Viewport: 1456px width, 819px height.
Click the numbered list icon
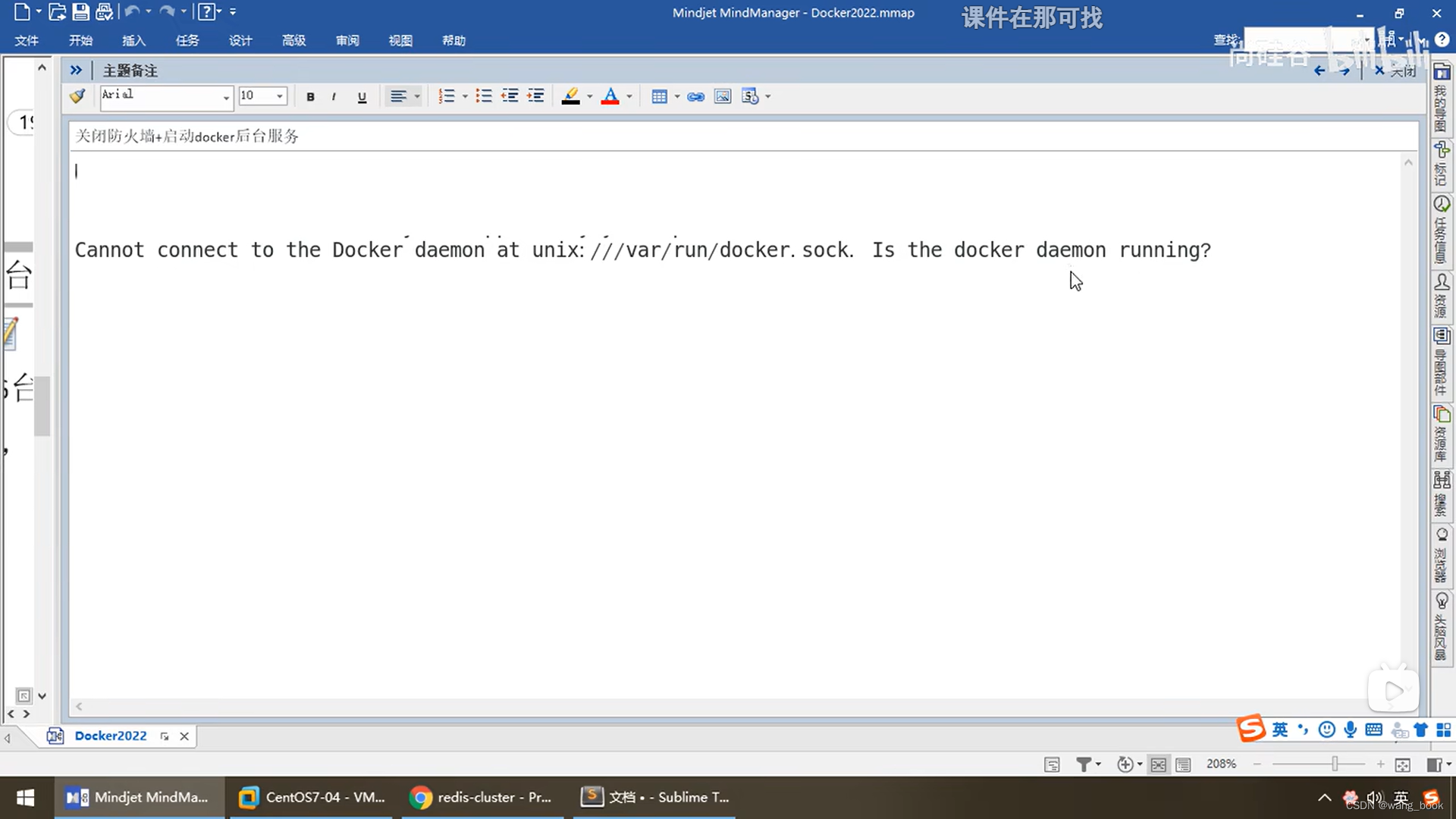click(x=447, y=96)
